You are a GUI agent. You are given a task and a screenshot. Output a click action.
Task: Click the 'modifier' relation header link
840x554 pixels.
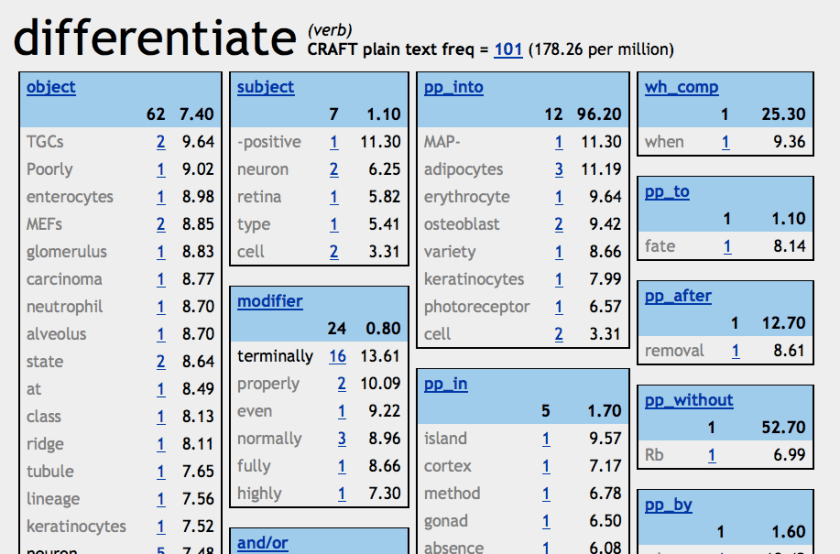(270, 301)
